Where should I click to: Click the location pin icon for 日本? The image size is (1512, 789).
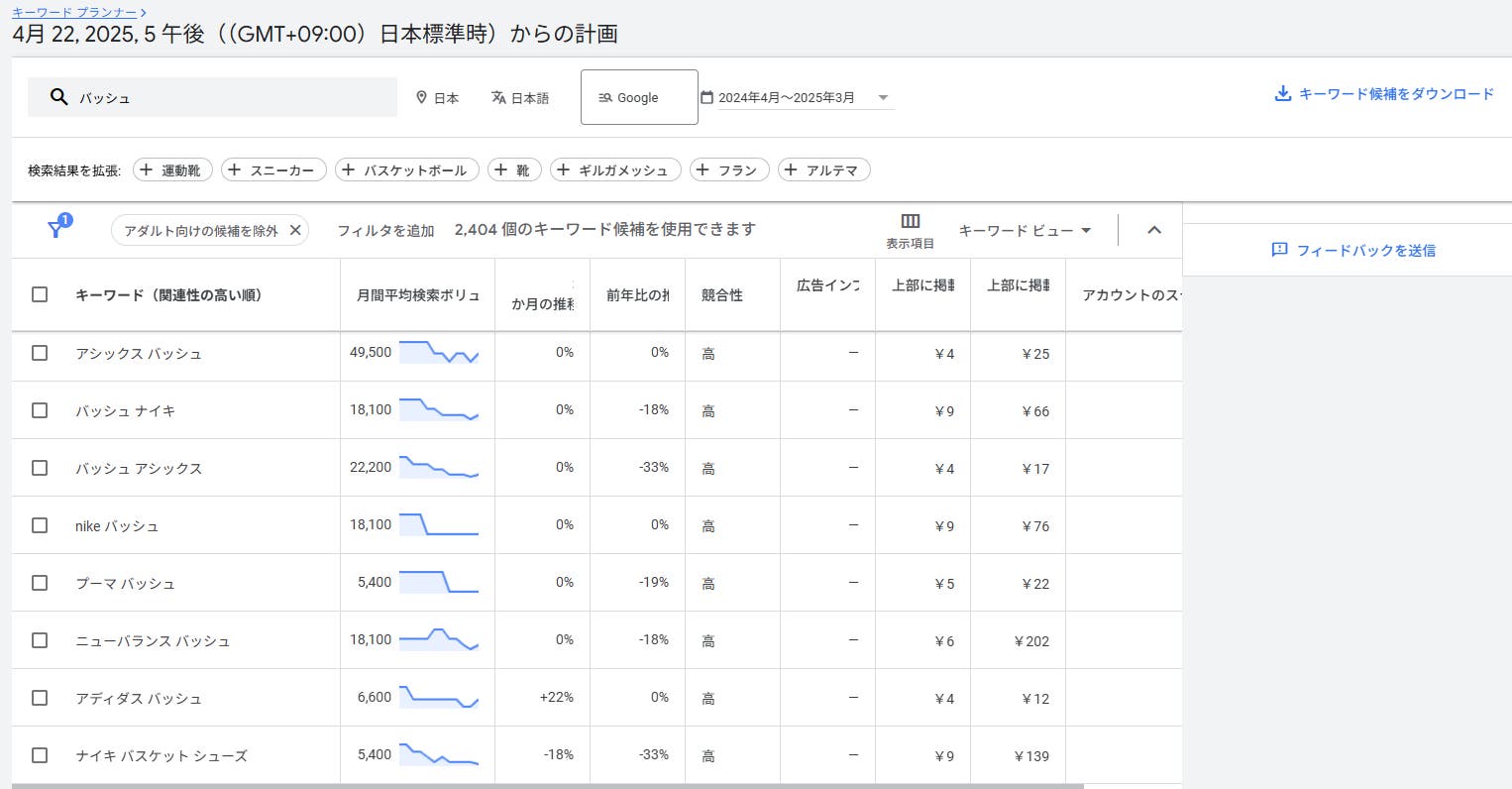(x=421, y=97)
